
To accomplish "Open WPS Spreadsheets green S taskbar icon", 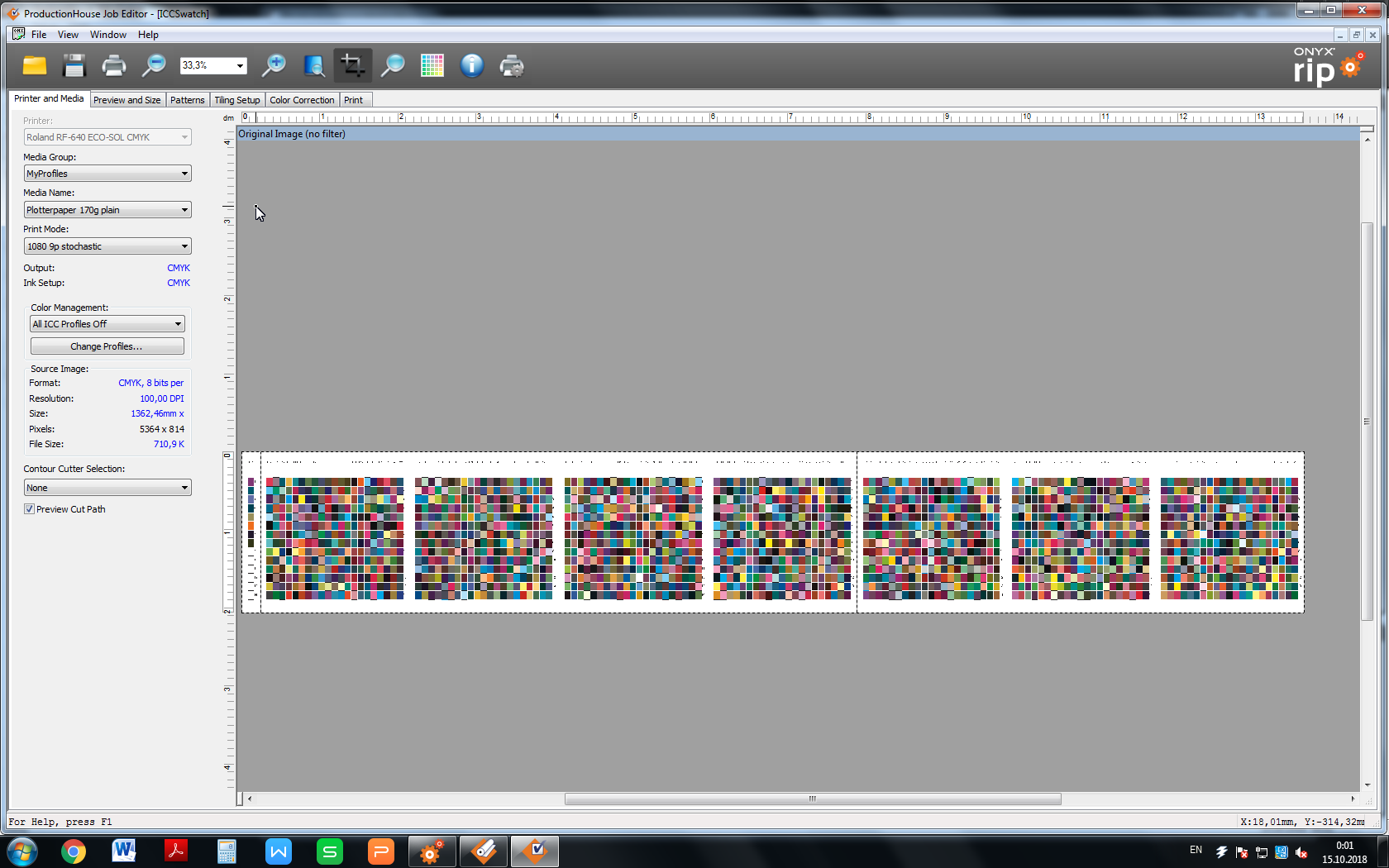I will click(330, 851).
